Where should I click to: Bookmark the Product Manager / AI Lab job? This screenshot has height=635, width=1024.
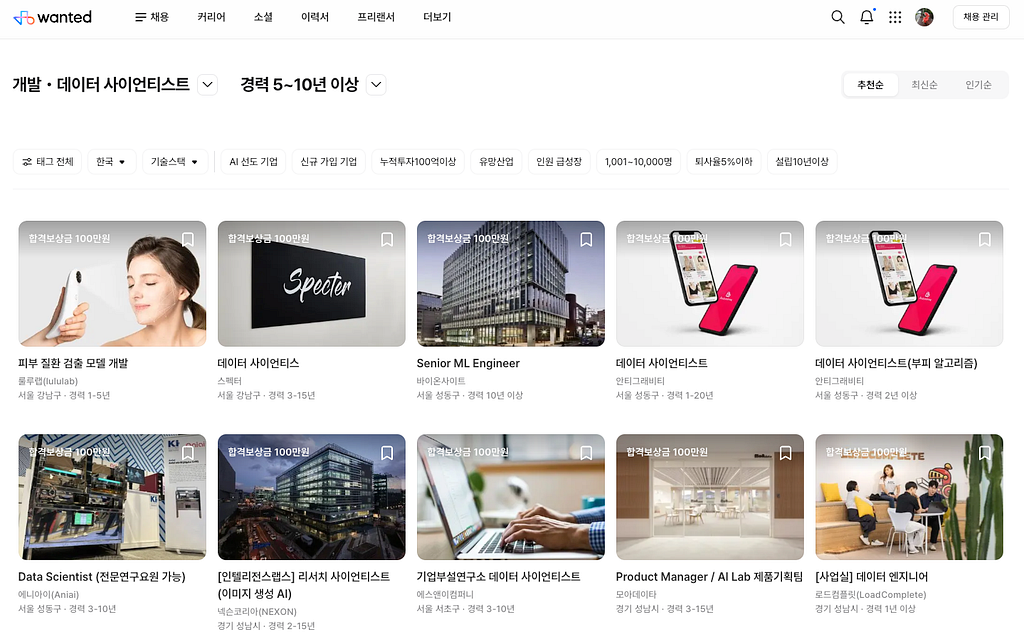click(786, 453)
